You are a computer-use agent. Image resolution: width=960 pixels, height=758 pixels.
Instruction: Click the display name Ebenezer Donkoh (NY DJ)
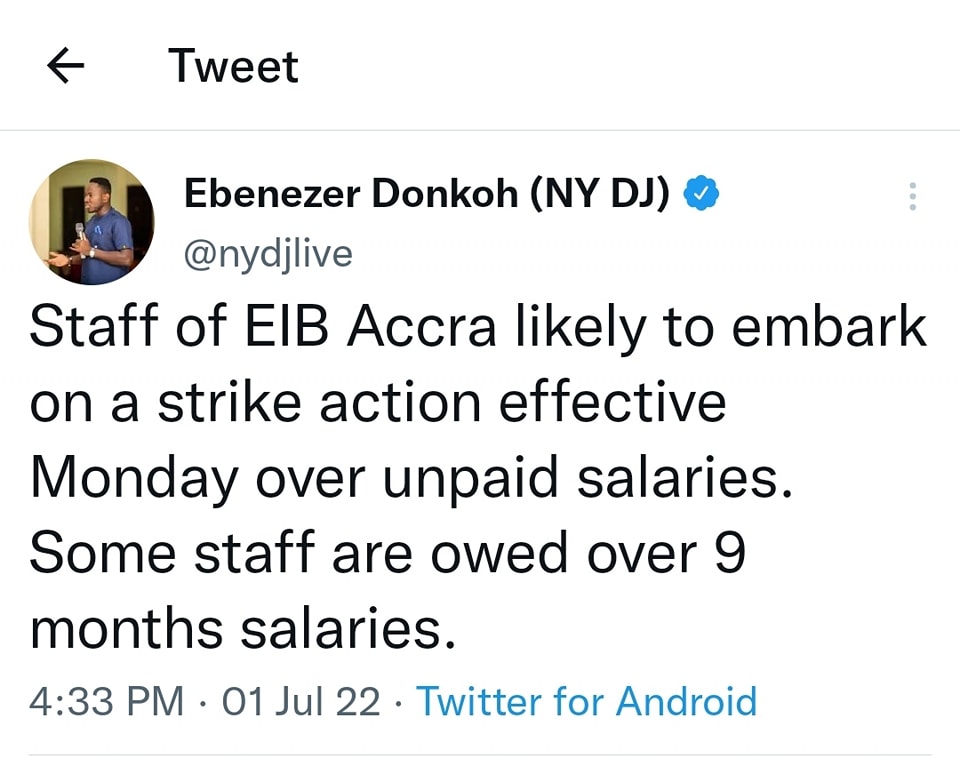427,193
